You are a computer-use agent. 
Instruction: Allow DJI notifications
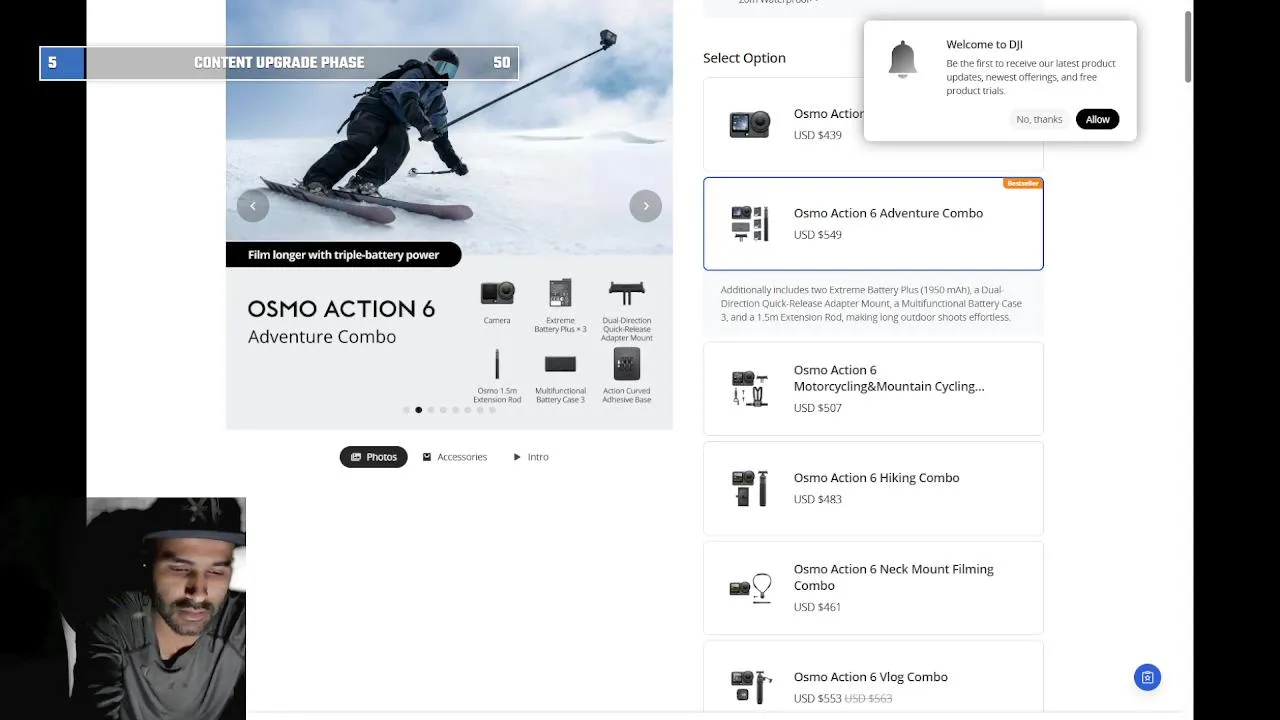point(1097,119)
